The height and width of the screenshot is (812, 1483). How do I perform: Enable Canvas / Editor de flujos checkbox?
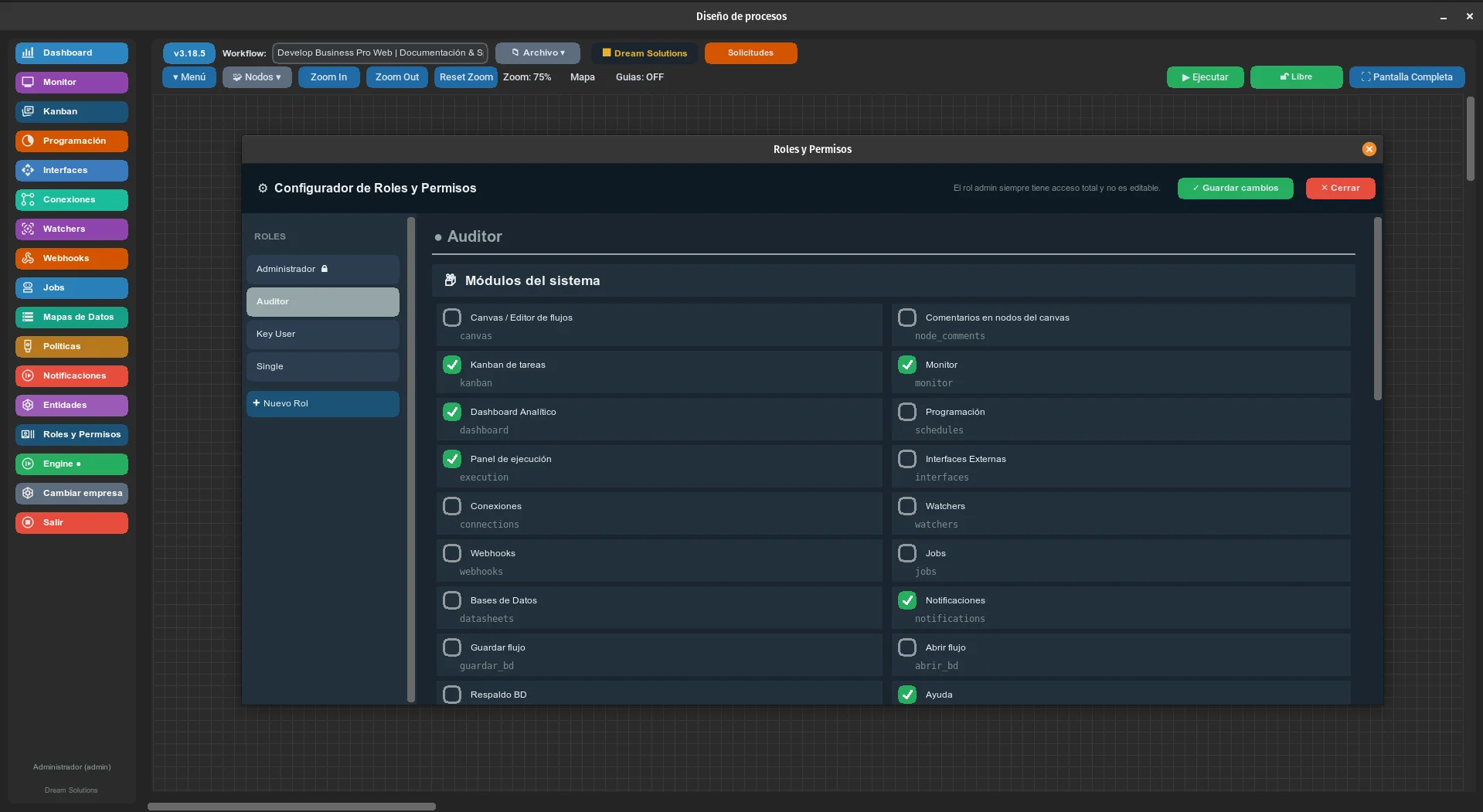pos(452,318)
